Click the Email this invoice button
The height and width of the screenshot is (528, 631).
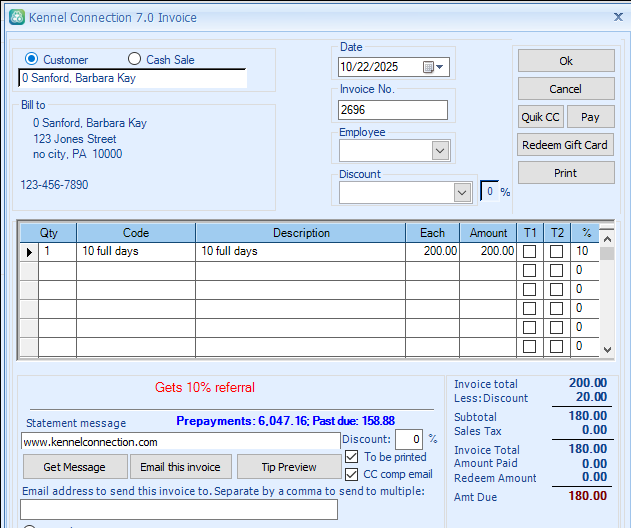180,467
